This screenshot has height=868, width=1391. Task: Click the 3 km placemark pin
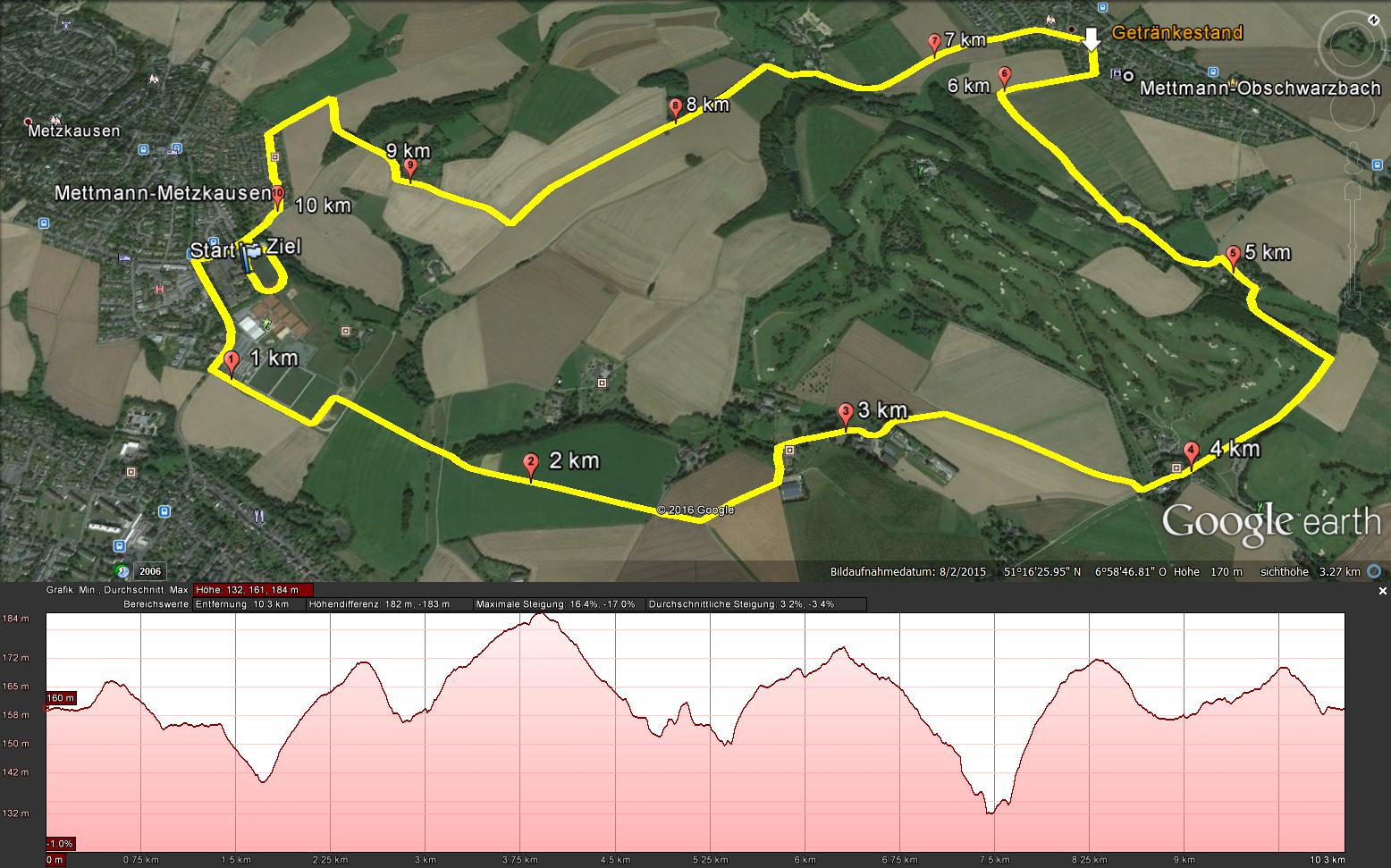coord(846,415)
